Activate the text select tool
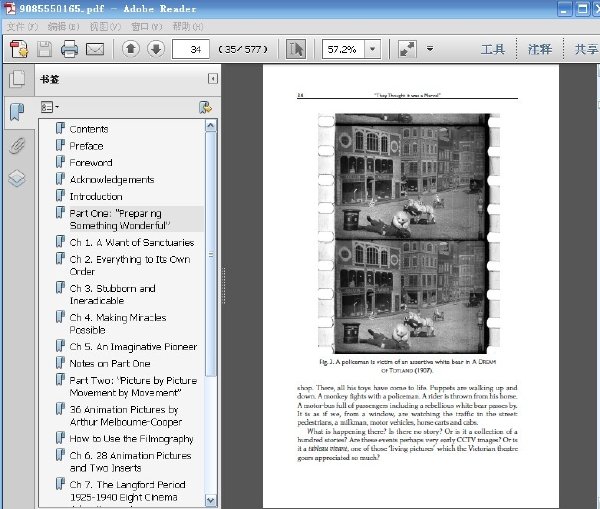This screenshot has height=509, width=600. click(x=295, y=49)
